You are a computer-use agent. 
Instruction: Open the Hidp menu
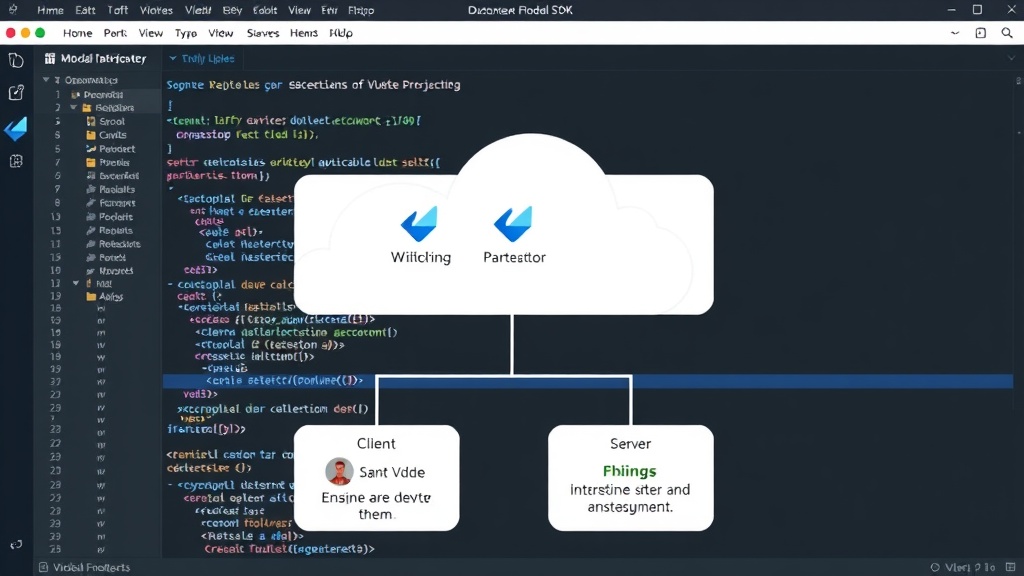pos(341,33)
